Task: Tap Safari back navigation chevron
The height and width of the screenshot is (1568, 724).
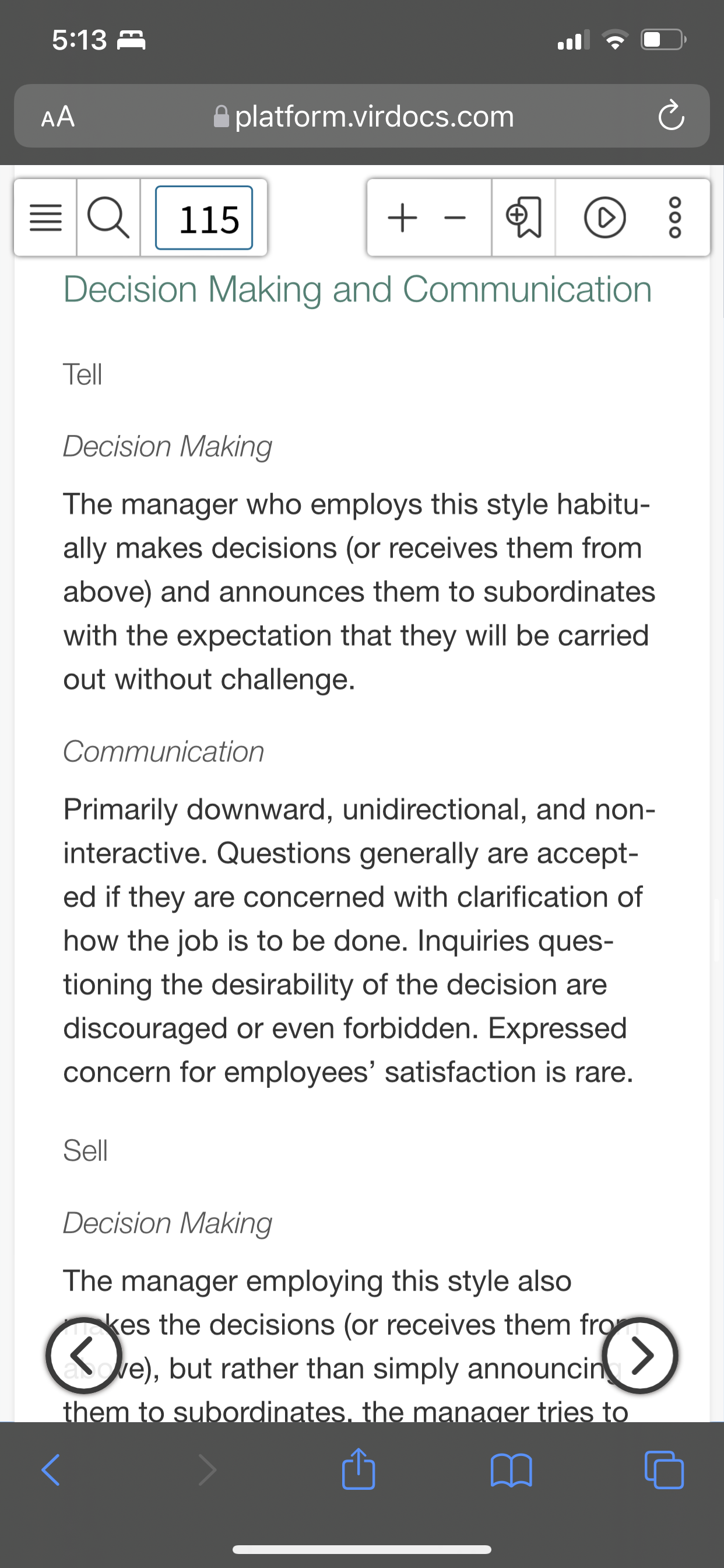Action: [51, 1470]
